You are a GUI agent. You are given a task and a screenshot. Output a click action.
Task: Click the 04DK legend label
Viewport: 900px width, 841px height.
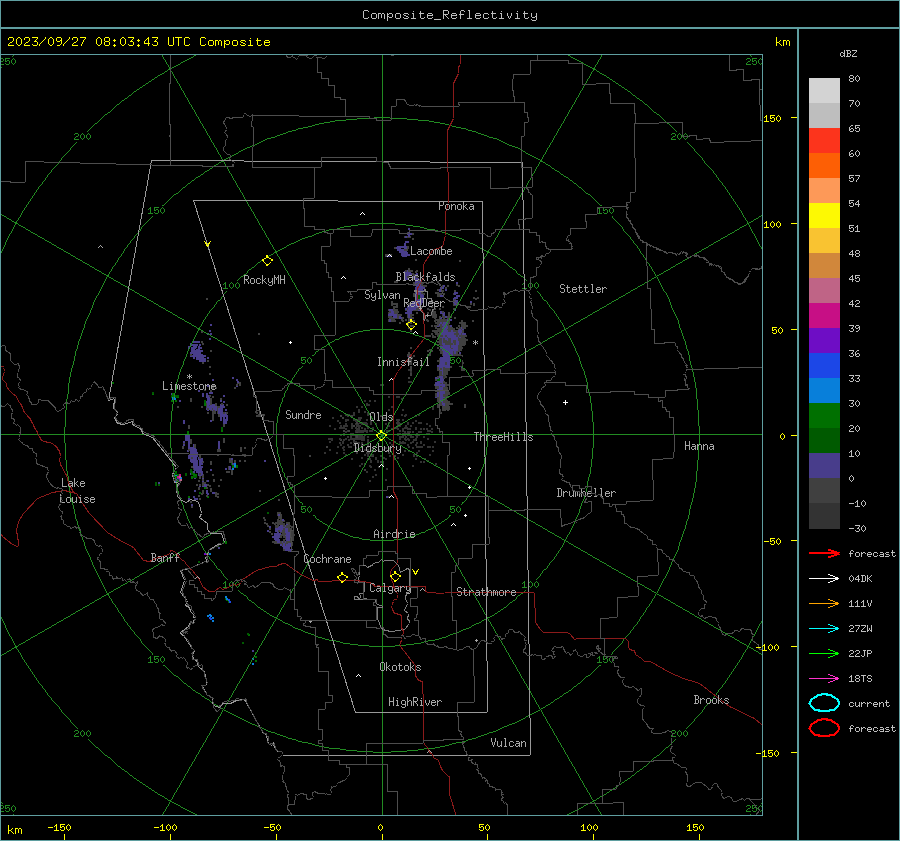pos(860,579)
